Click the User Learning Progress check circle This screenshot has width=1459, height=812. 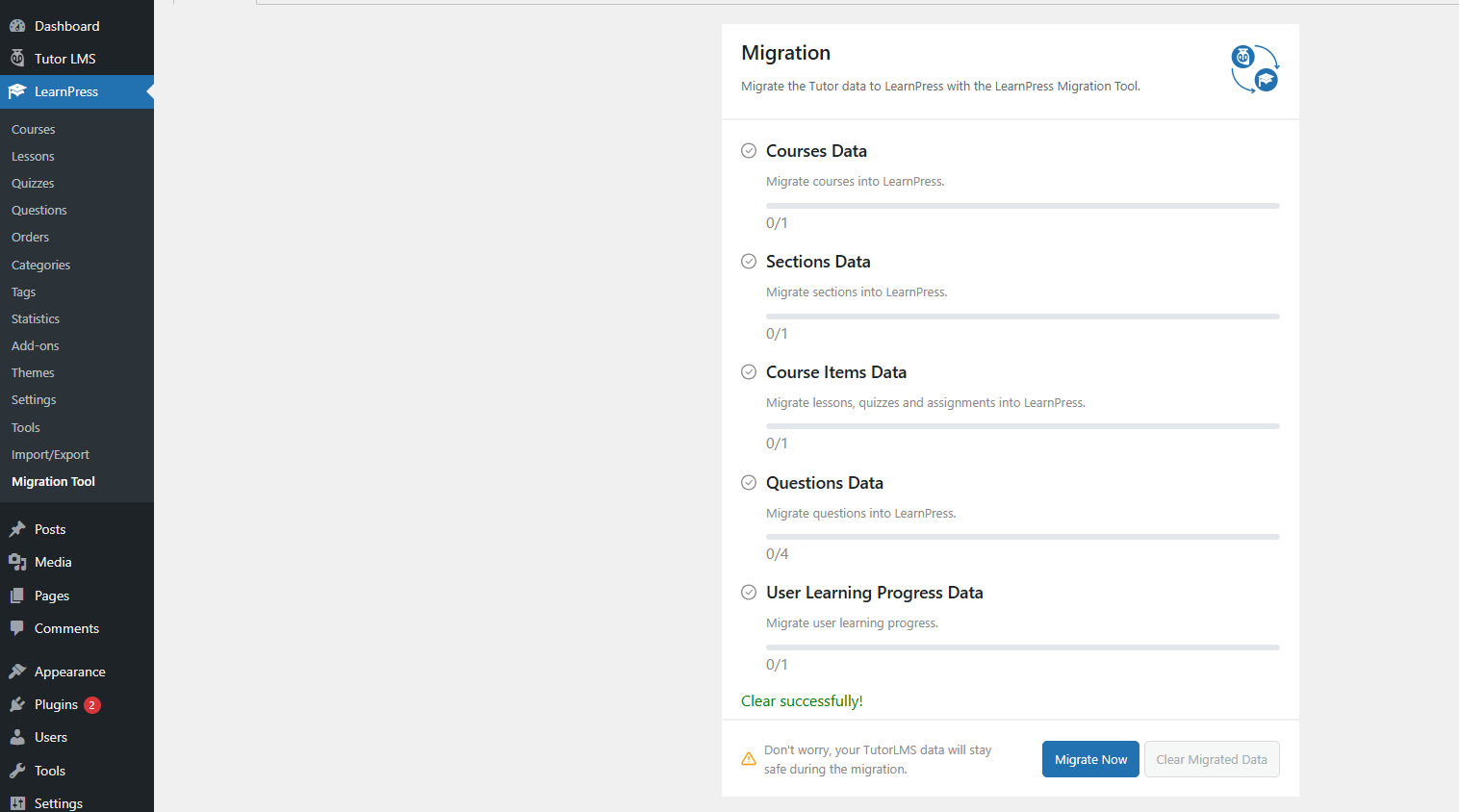tap(749, 592)
